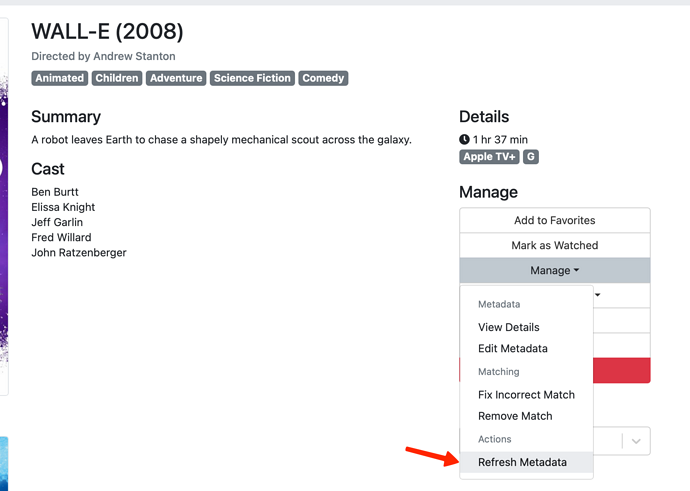Click the chevron in the select box
This screenshot has height=491, width=690.
coord(636,441)
